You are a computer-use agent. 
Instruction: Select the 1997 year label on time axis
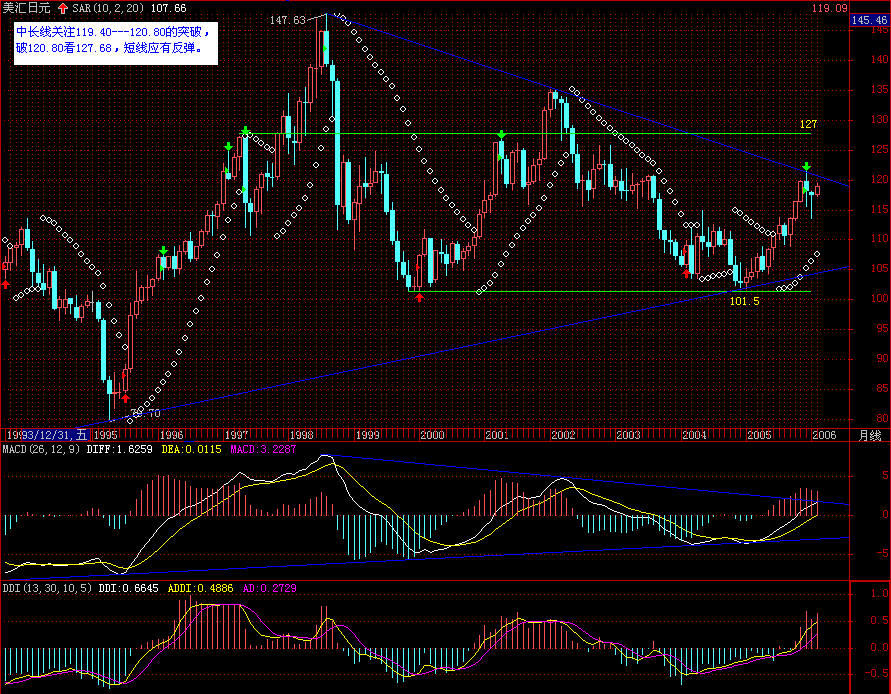[x=236, y=435]
